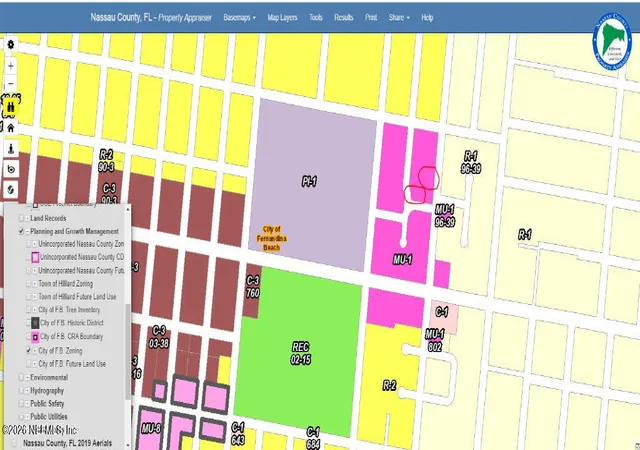
Task: Enable the Land Records layer checkbox
Action: point(21,218)
